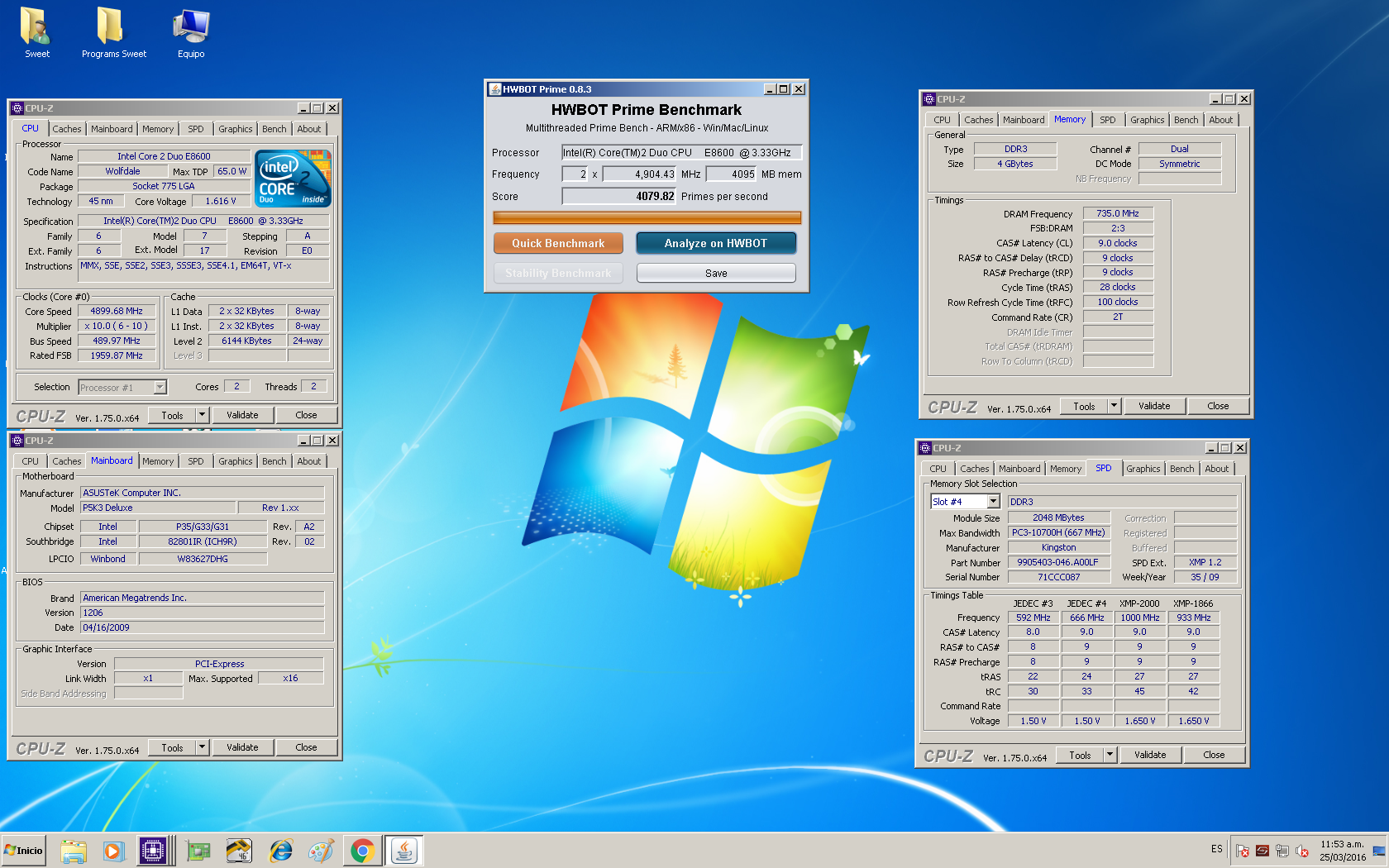This screenshot has height=868, width=1389.
Task: Open the Bench tab in the CPU window
Action: click(x=274, y=129)
